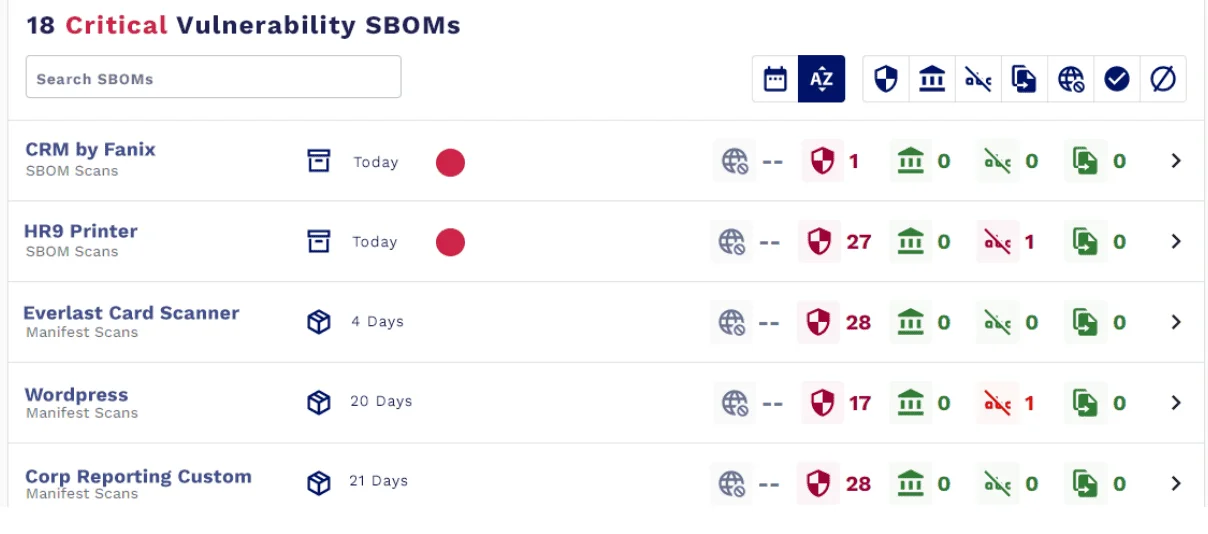Viewport: 1208px width, 534px height.
Task: Click the Search SBOMs input field
Action: [x=213, y=78]
